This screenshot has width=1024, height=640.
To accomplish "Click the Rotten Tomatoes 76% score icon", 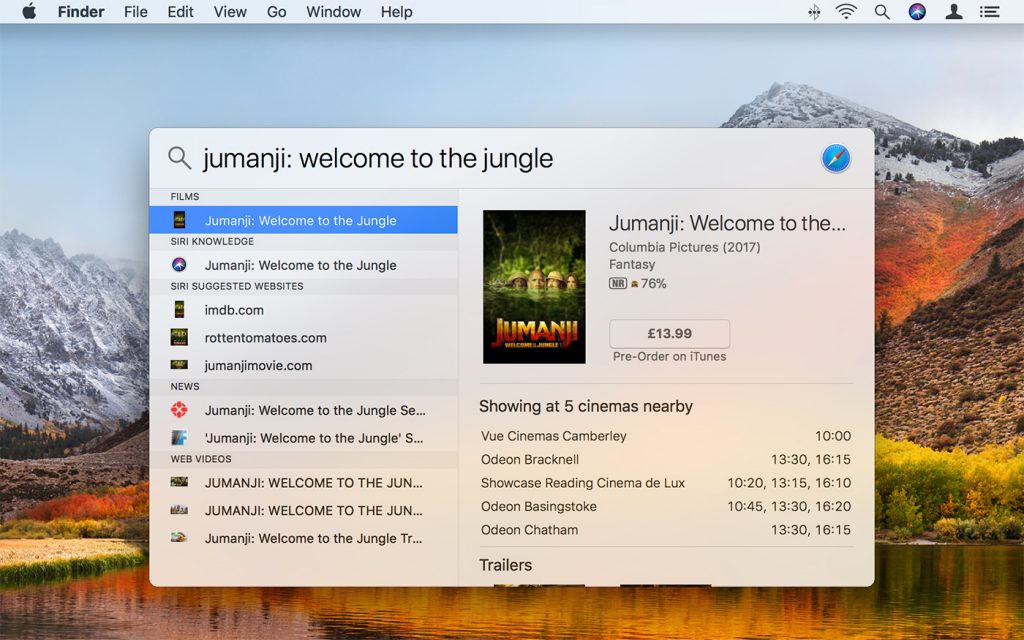I will point(634,284).
